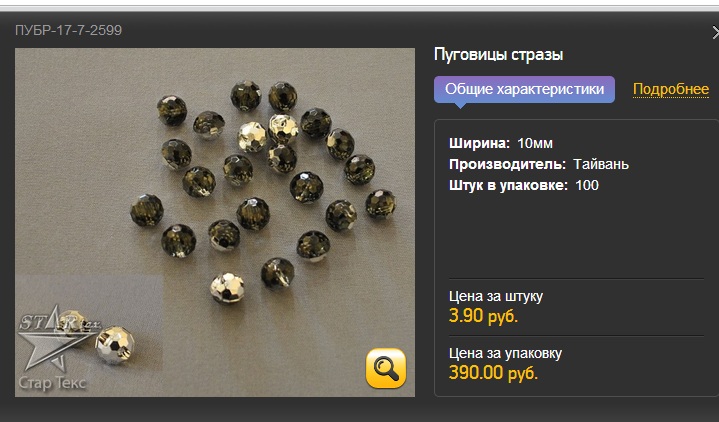Click the main photo of rhinestone buttons
719x422 pixels.
215,222
